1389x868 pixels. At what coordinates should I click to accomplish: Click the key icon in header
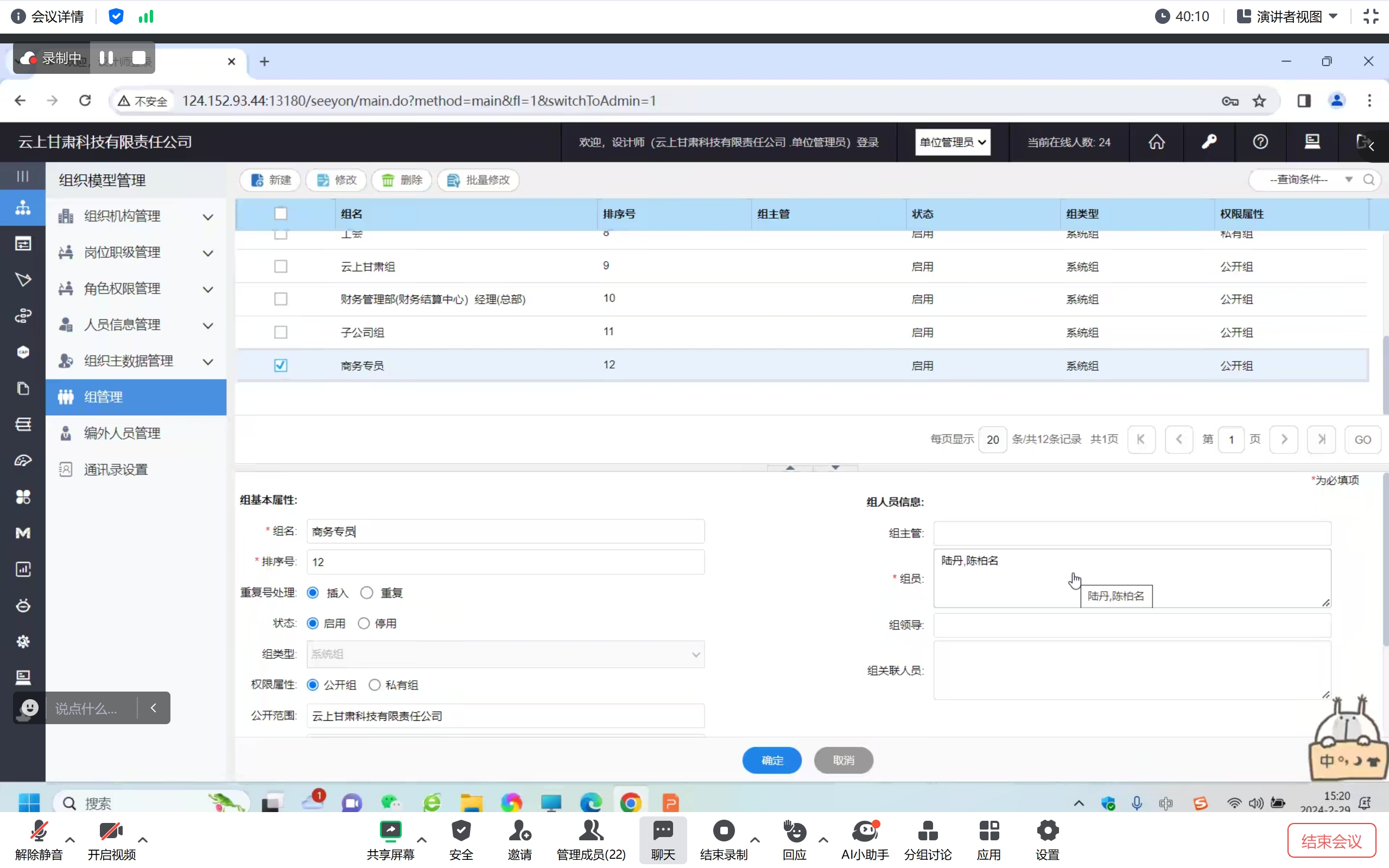coord(1209,142)
